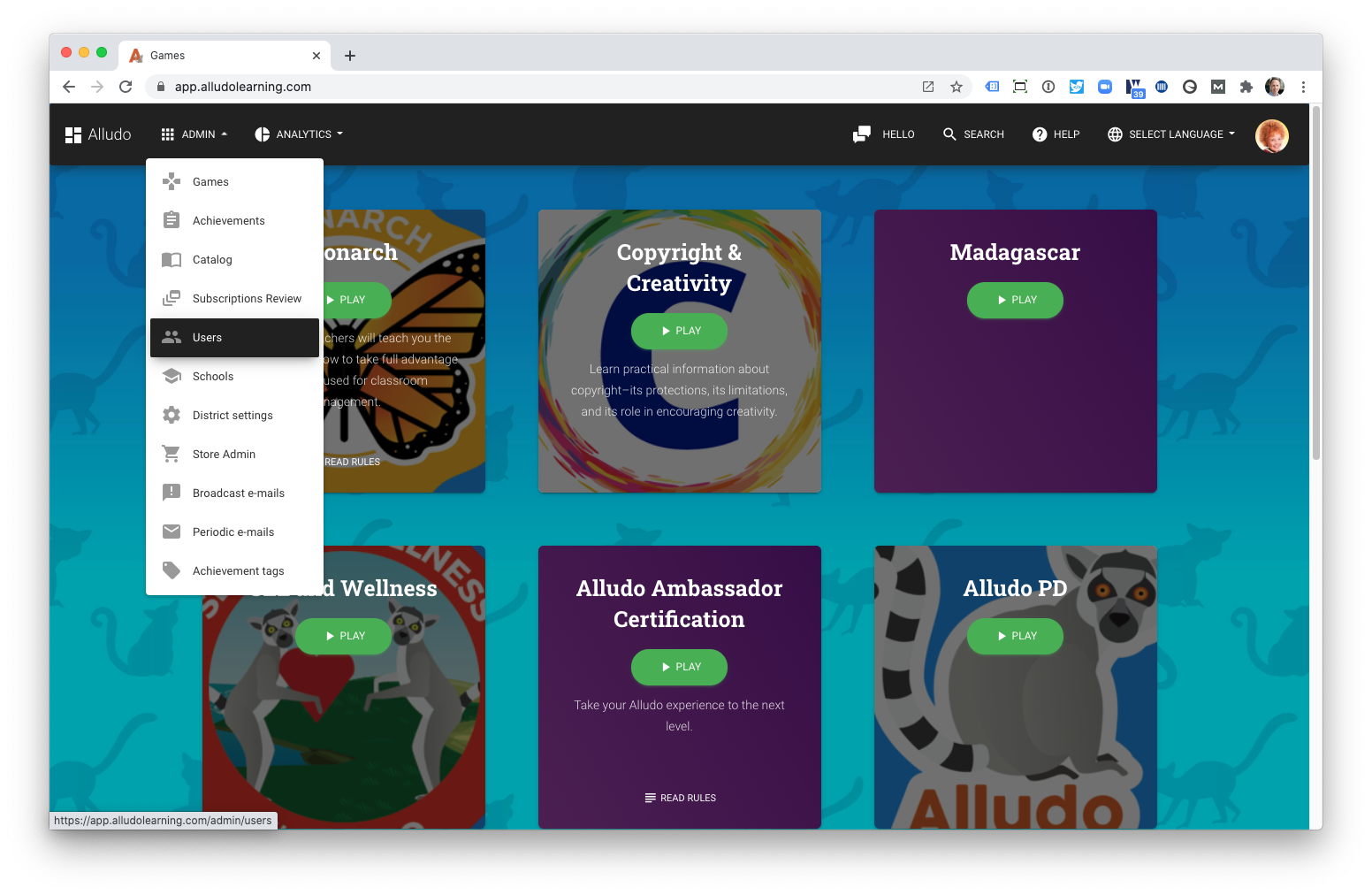Open the HELP question mark icon

(1039, 134)
